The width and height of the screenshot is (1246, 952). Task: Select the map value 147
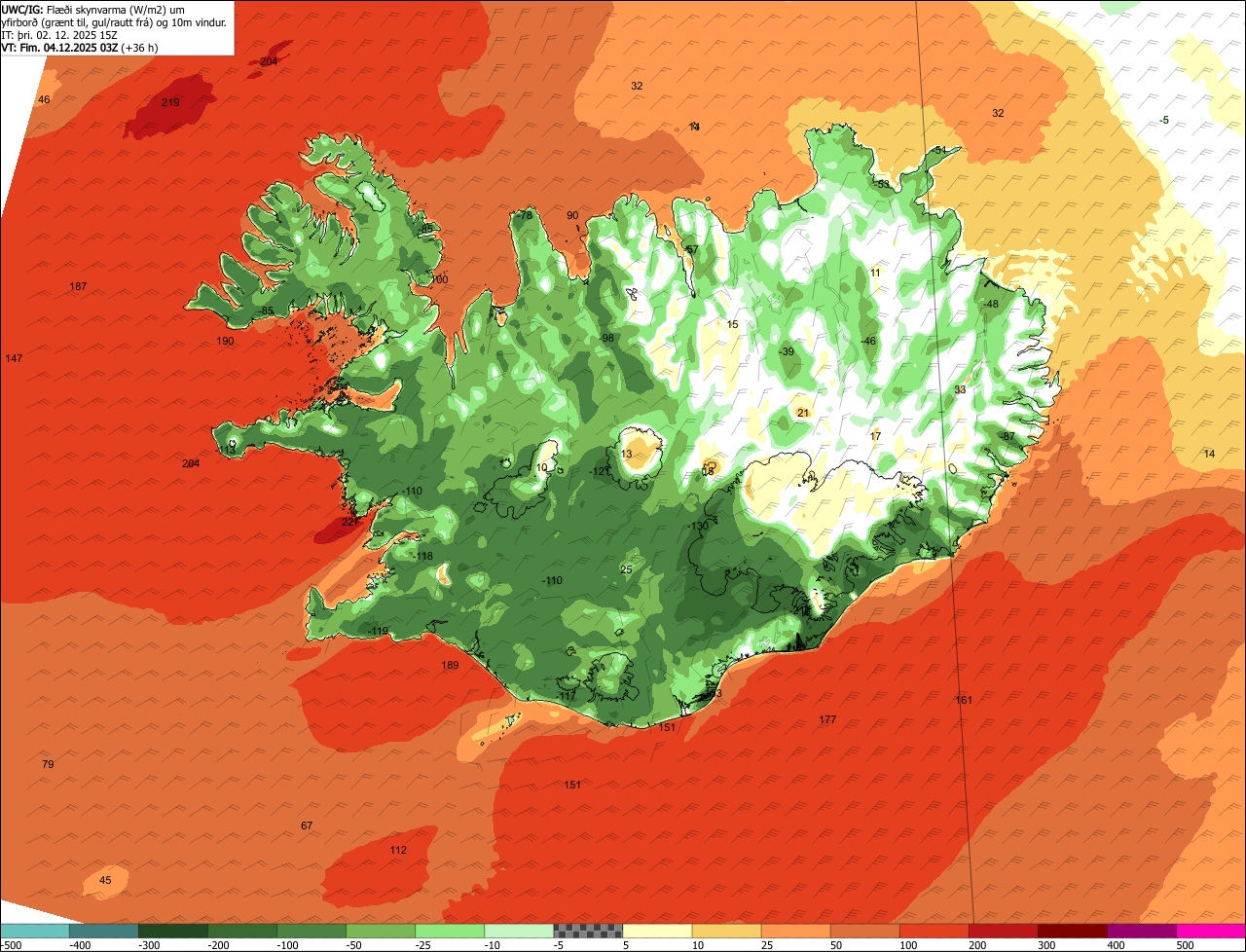14,359
